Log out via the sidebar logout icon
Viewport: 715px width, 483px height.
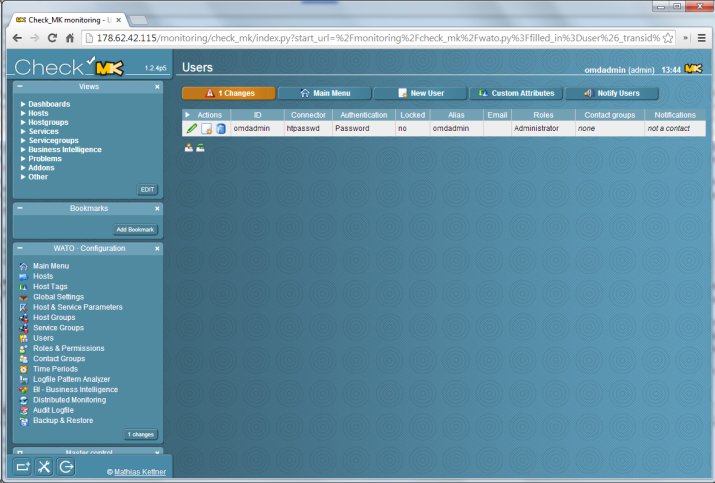click(x=66, y=467)
